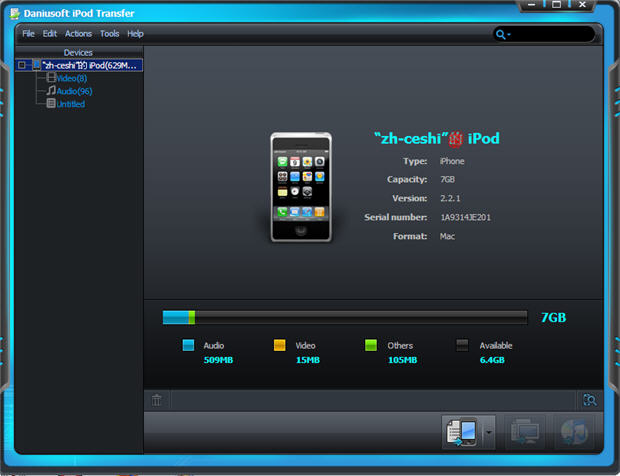Select the zh-ceshi iPod device row
The height and width of the screenshot is (476, 620).
[79, 65]
